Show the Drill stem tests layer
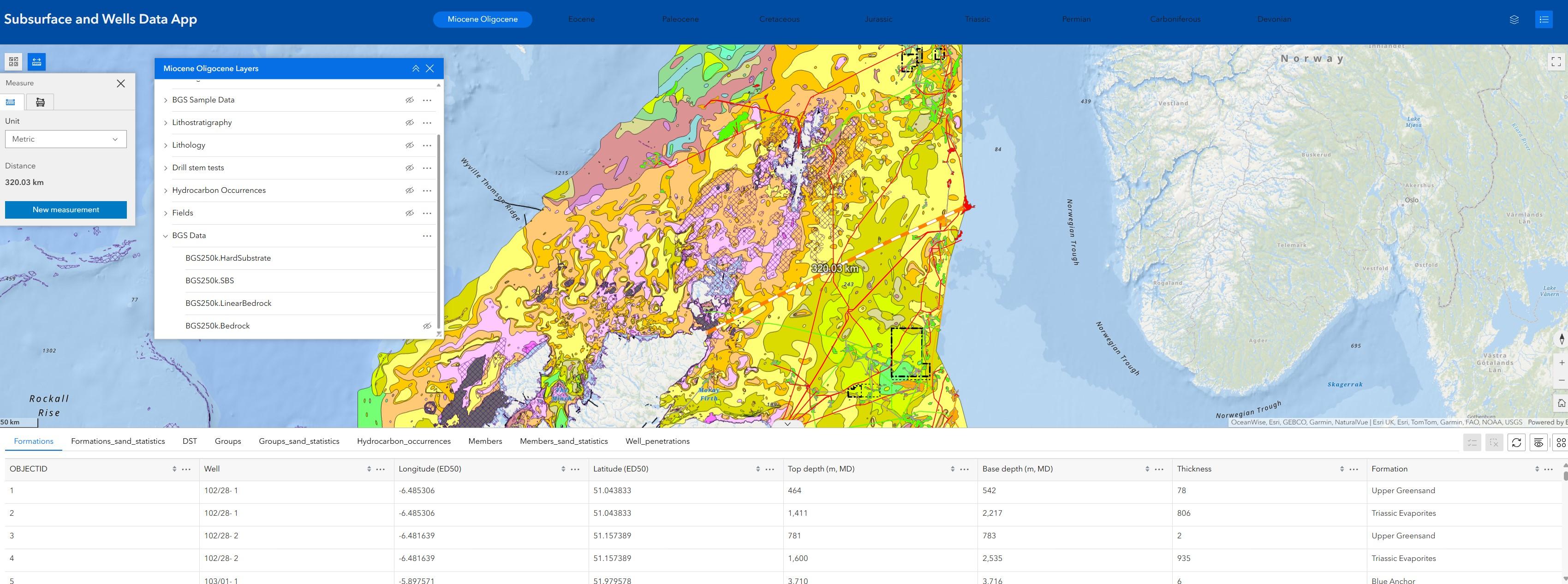The width and height of the screenshot is (1568, 584). (410, 167)
